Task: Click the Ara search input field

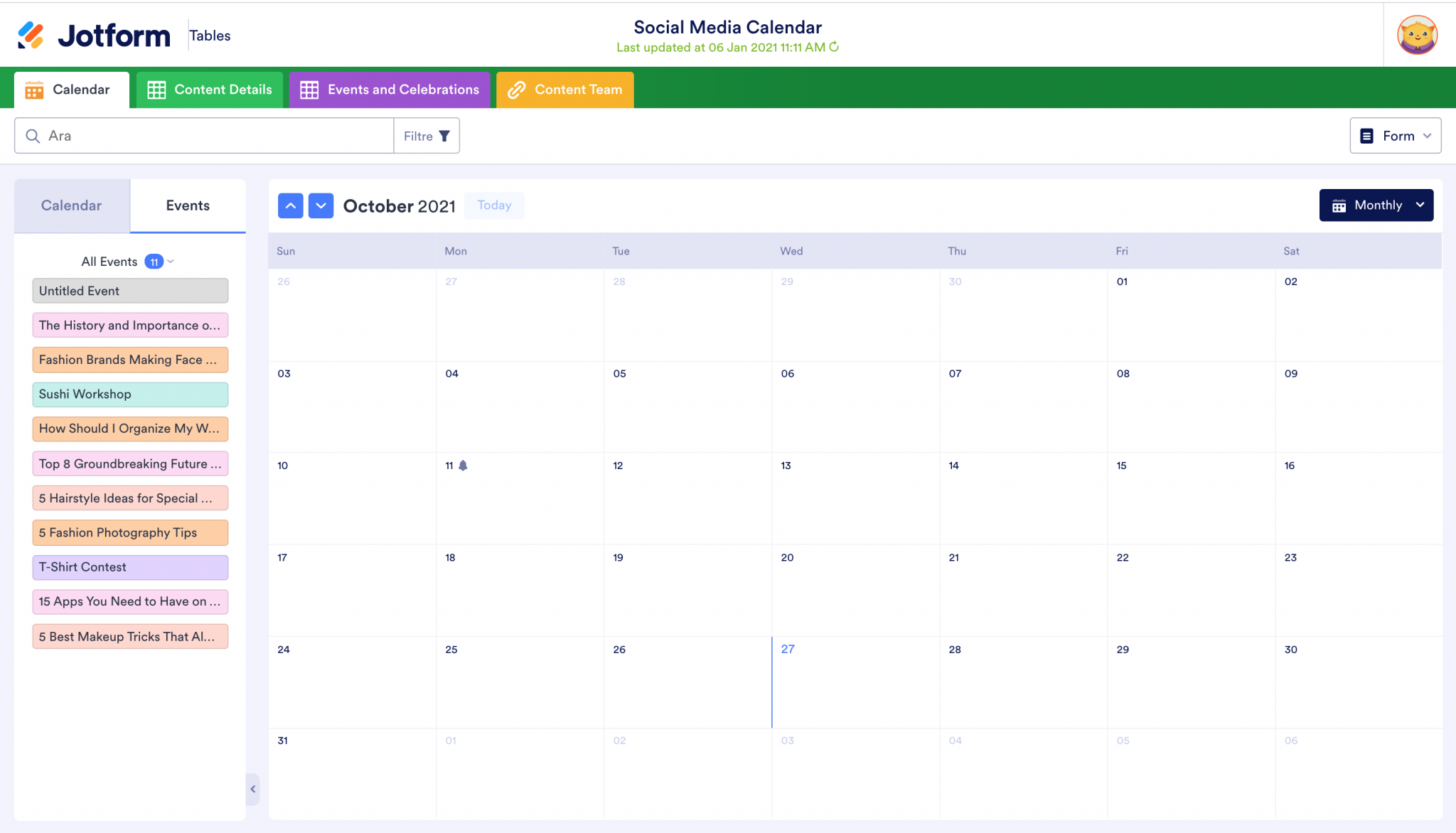Action: (213, 136)
